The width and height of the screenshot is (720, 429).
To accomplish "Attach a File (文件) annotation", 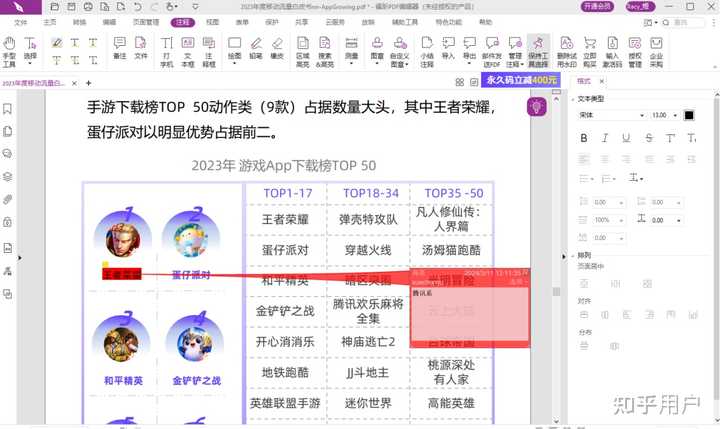I will (x=141, y=48).
